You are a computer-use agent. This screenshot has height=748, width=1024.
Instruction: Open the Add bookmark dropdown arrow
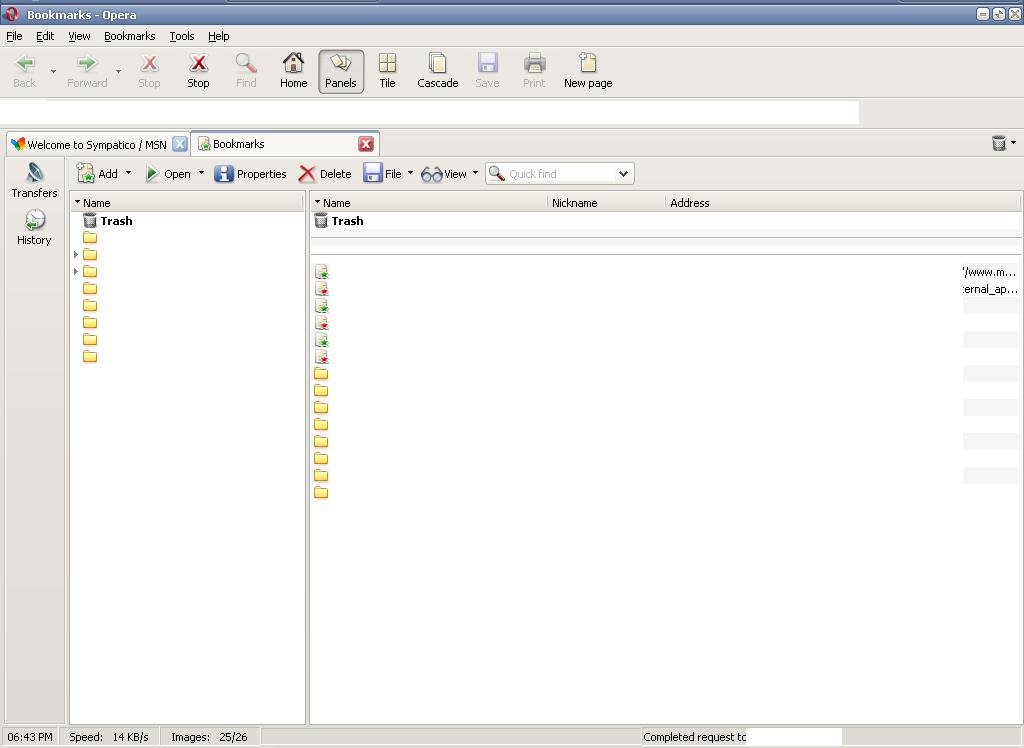click(x=128, y=173)
